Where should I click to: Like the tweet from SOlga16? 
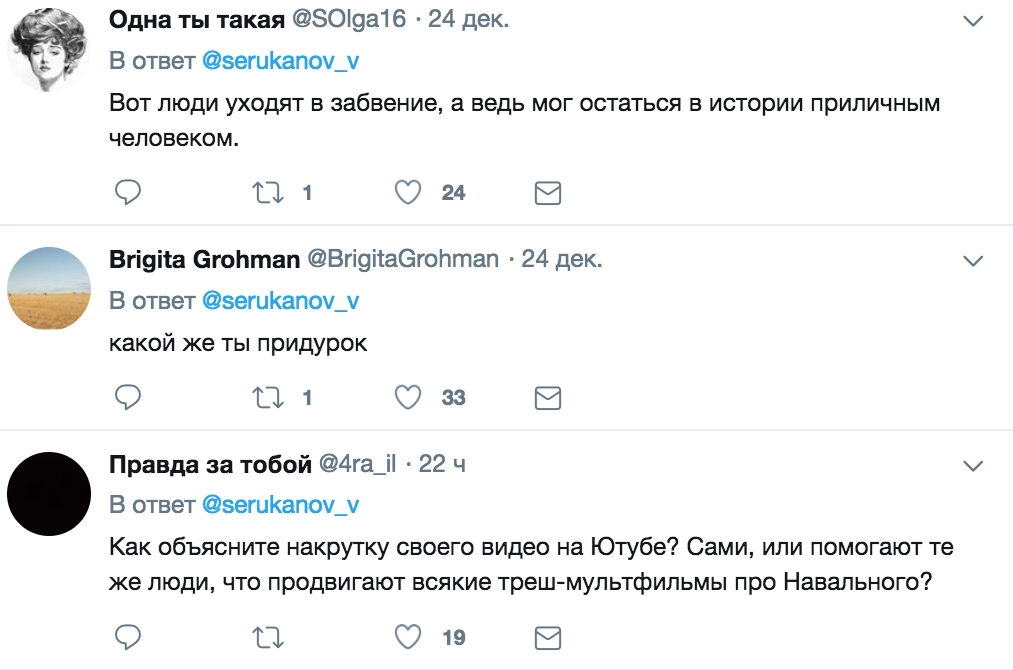click(x=407, y=192)
